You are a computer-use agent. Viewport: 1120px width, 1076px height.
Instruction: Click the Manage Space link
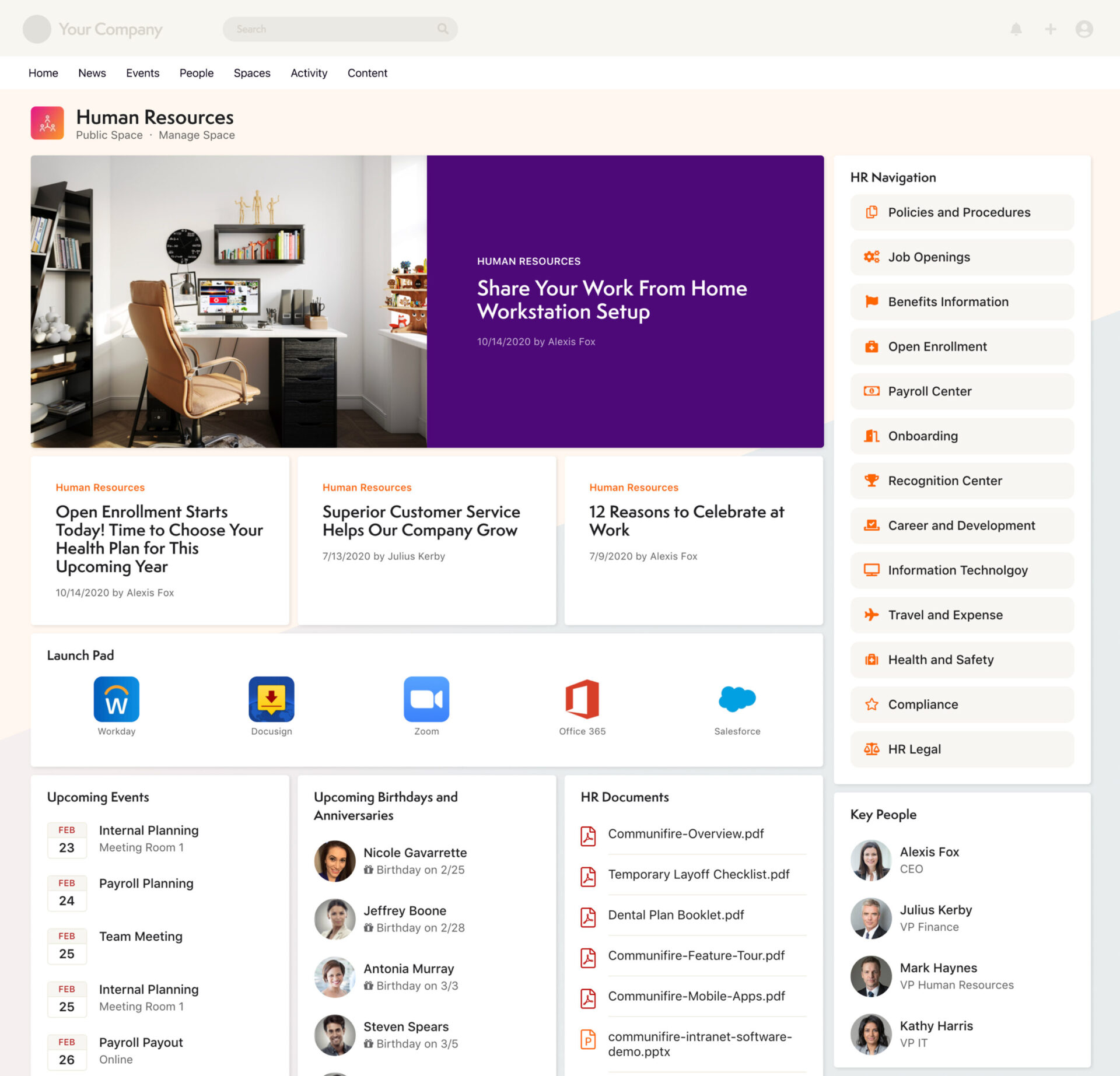pos(196,135)
